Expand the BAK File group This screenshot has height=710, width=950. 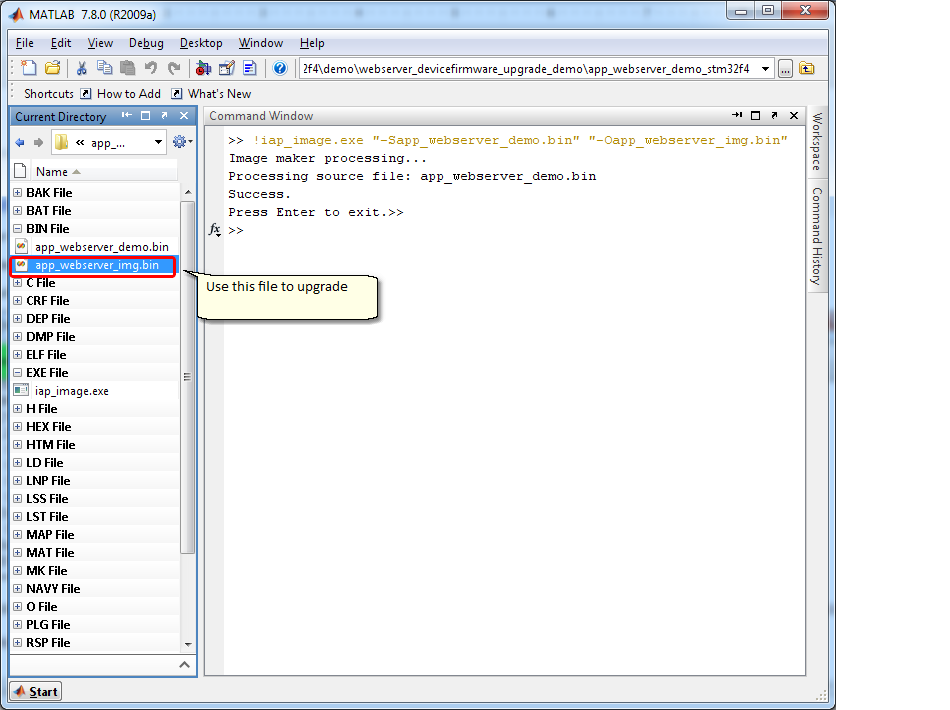click(18, 193)
